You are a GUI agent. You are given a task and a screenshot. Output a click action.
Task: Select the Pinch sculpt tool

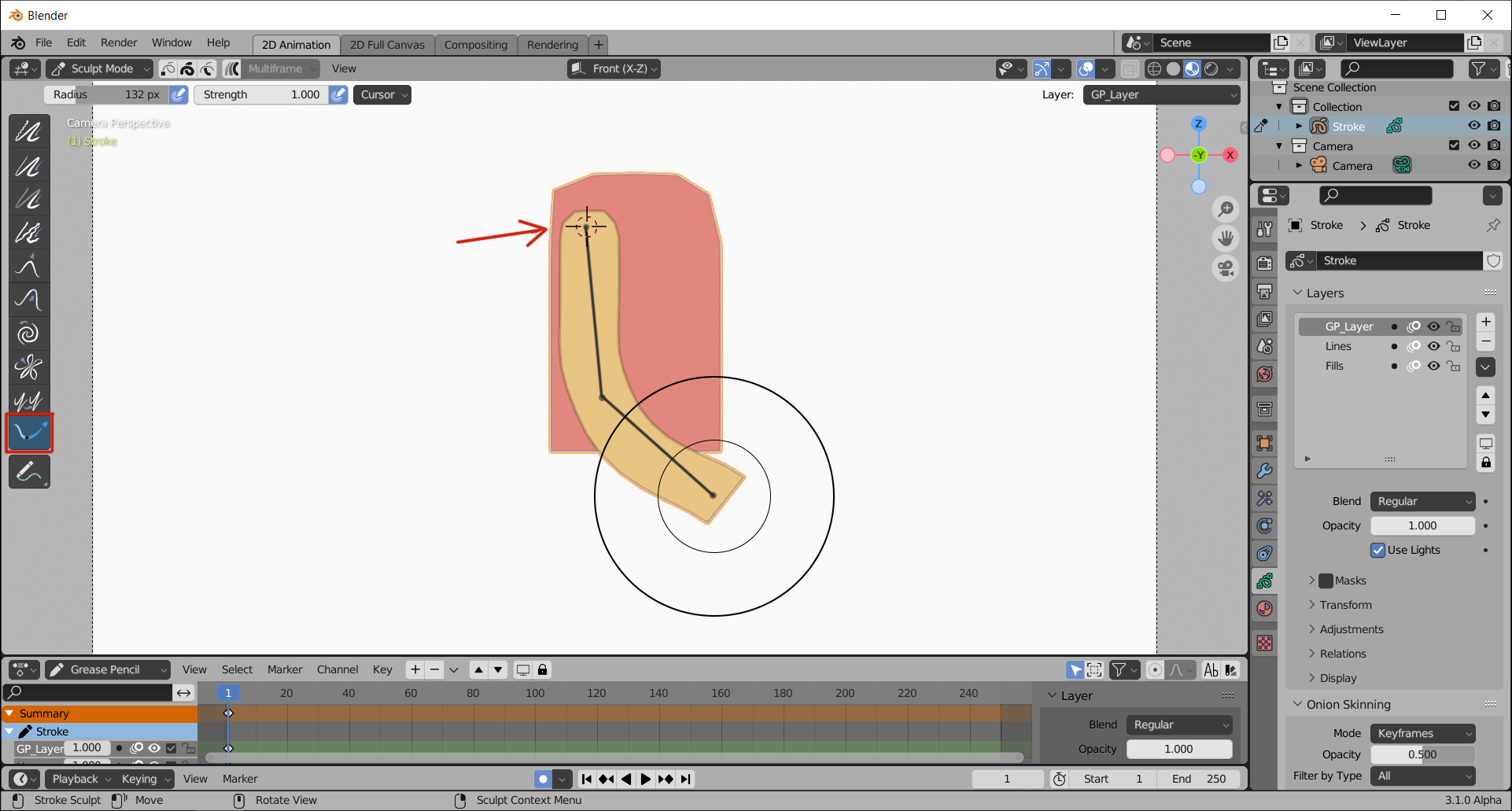coord(29,367)
